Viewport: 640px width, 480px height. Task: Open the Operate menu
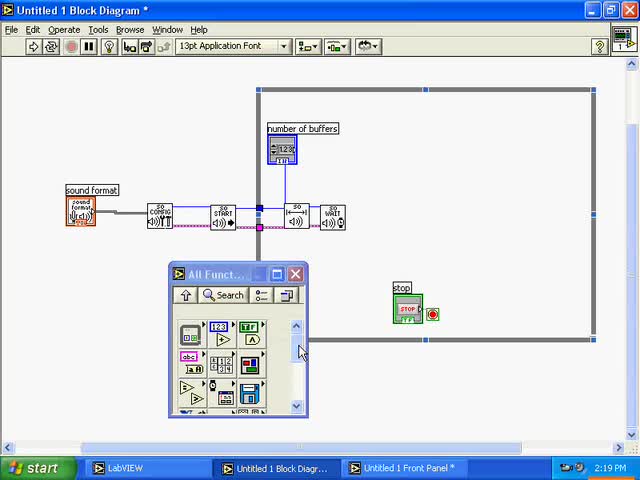[64, 30]
